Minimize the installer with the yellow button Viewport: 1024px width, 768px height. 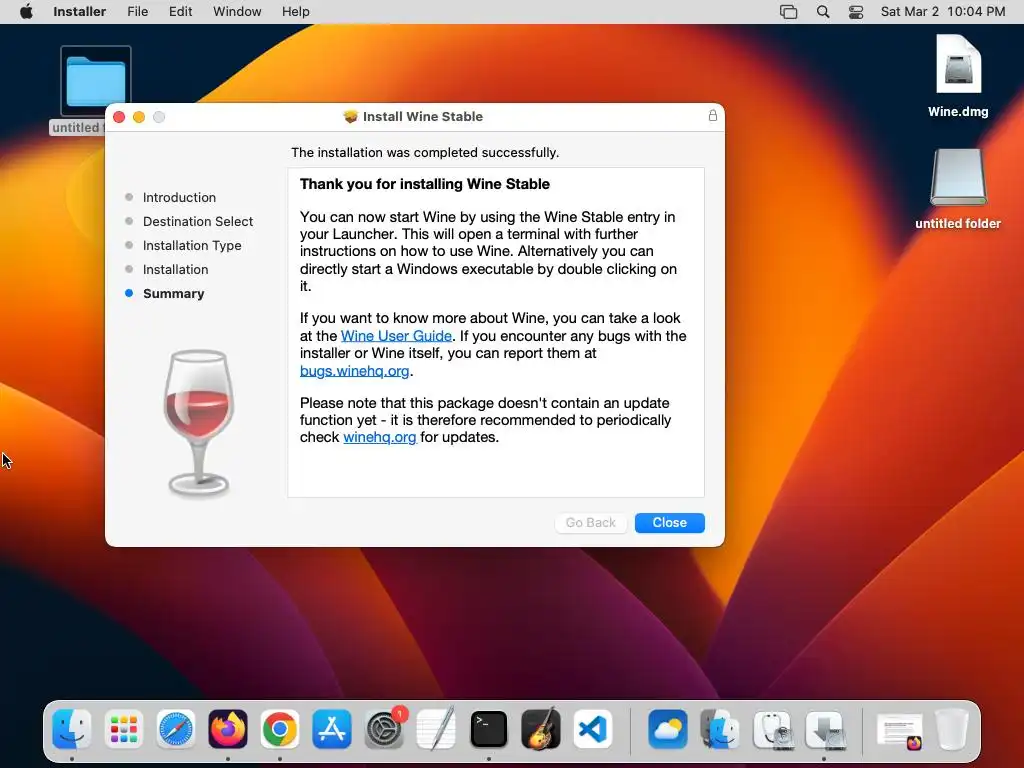[x=138, y=117]
